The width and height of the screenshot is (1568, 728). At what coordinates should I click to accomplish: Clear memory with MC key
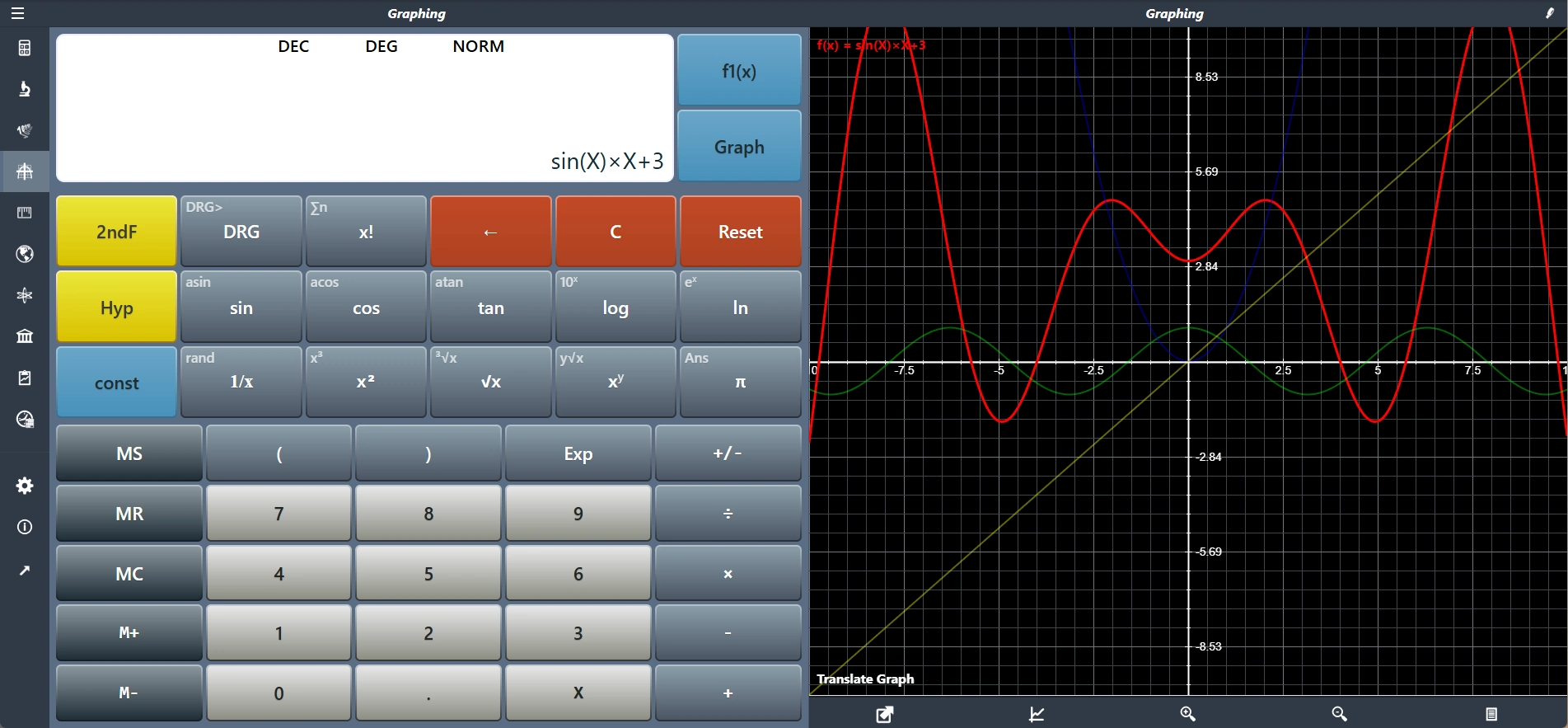[x=129, y=573]
